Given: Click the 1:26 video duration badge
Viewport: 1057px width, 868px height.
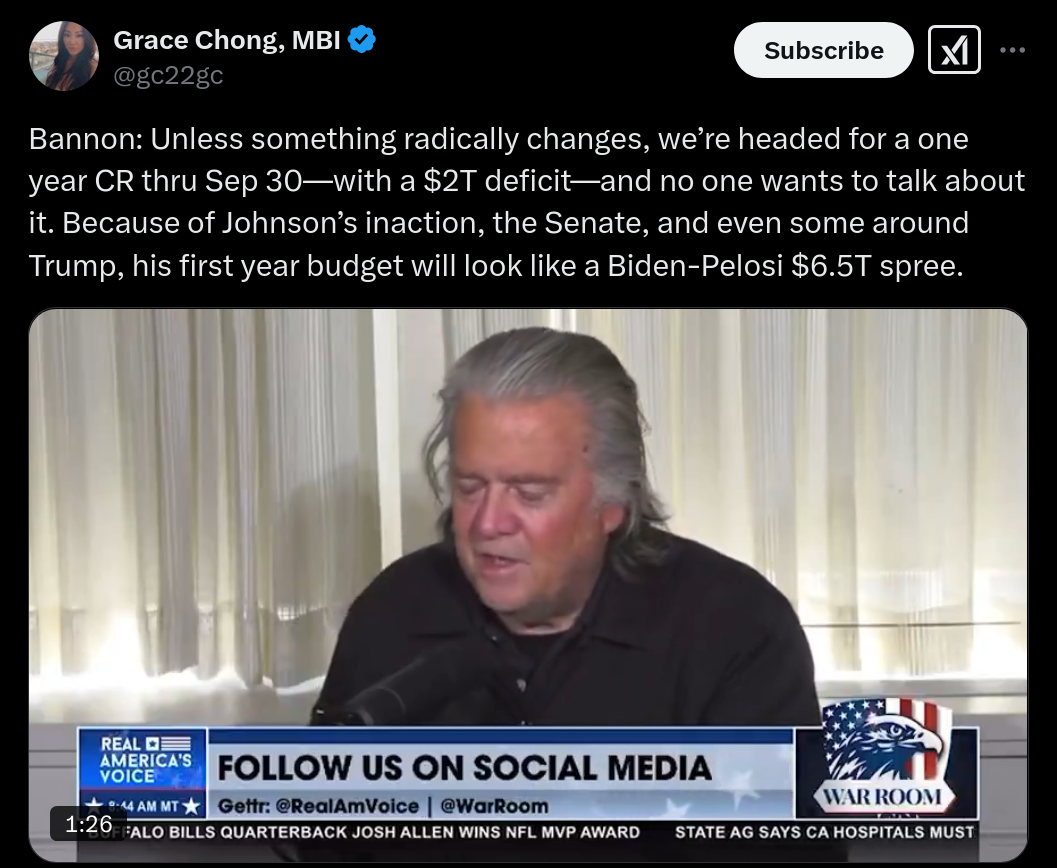Looking at the screenshot, I should click(88, 824).
